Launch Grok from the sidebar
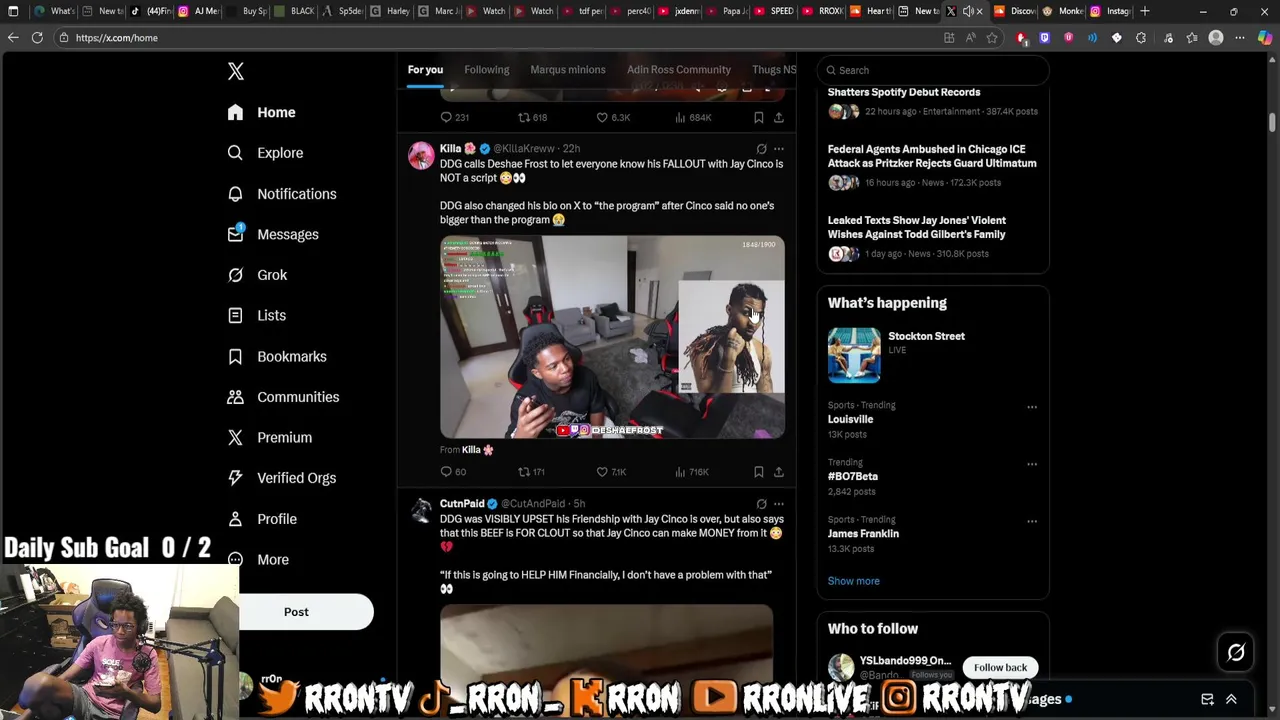 (257, 275)
